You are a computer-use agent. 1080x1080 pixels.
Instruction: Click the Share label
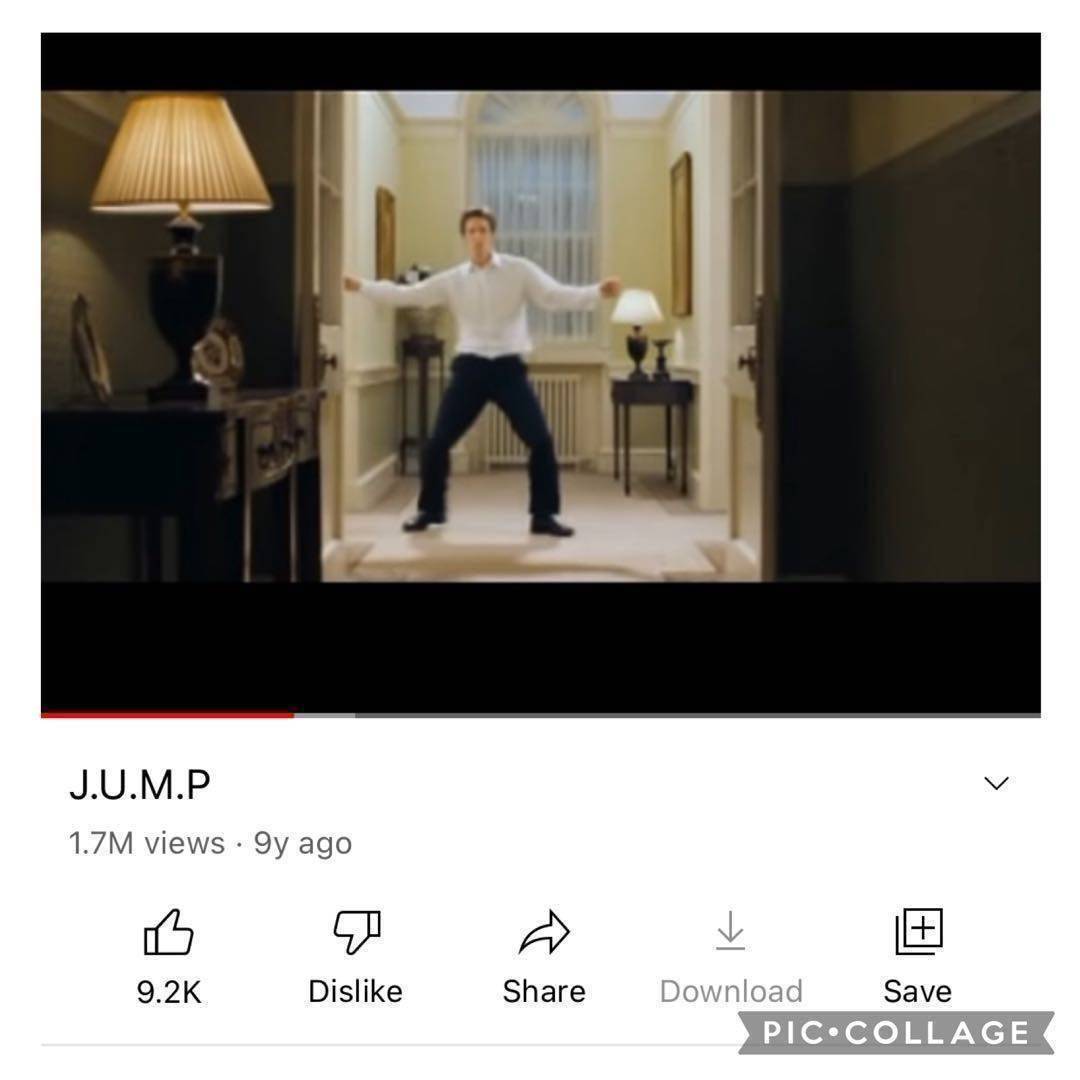click(x=544, y=992)
